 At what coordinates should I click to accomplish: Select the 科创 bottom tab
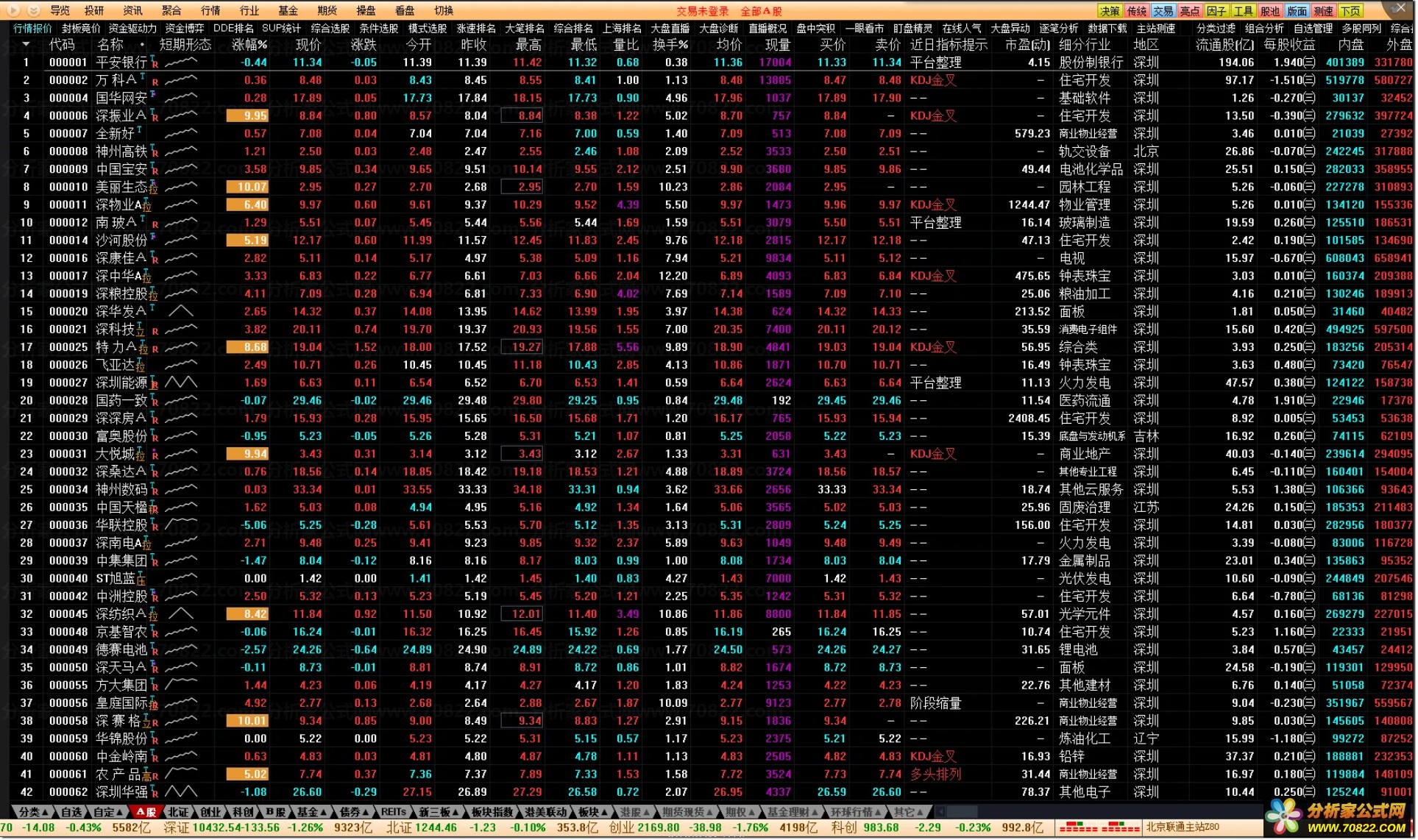pos(243,812)
